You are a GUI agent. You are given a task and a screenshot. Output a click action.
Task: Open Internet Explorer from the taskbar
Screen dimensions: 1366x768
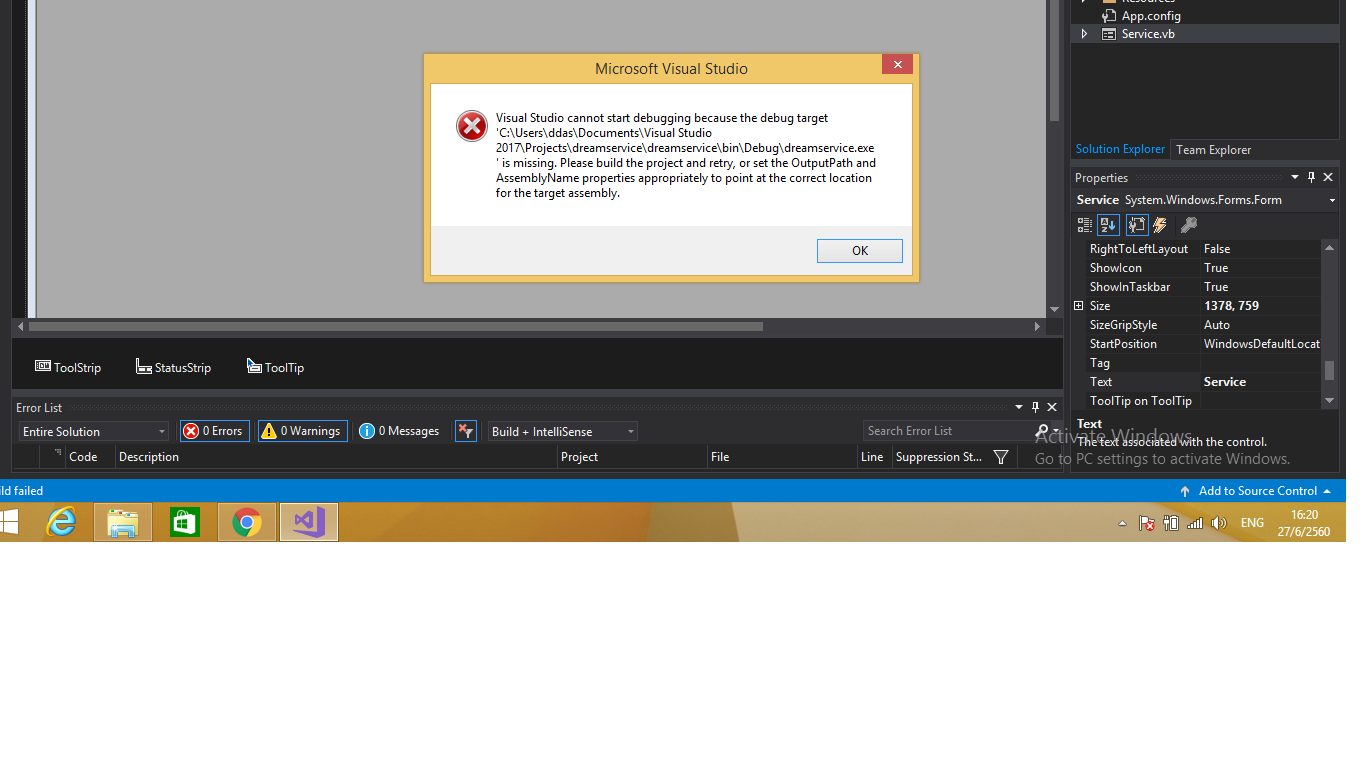(61, 522)
